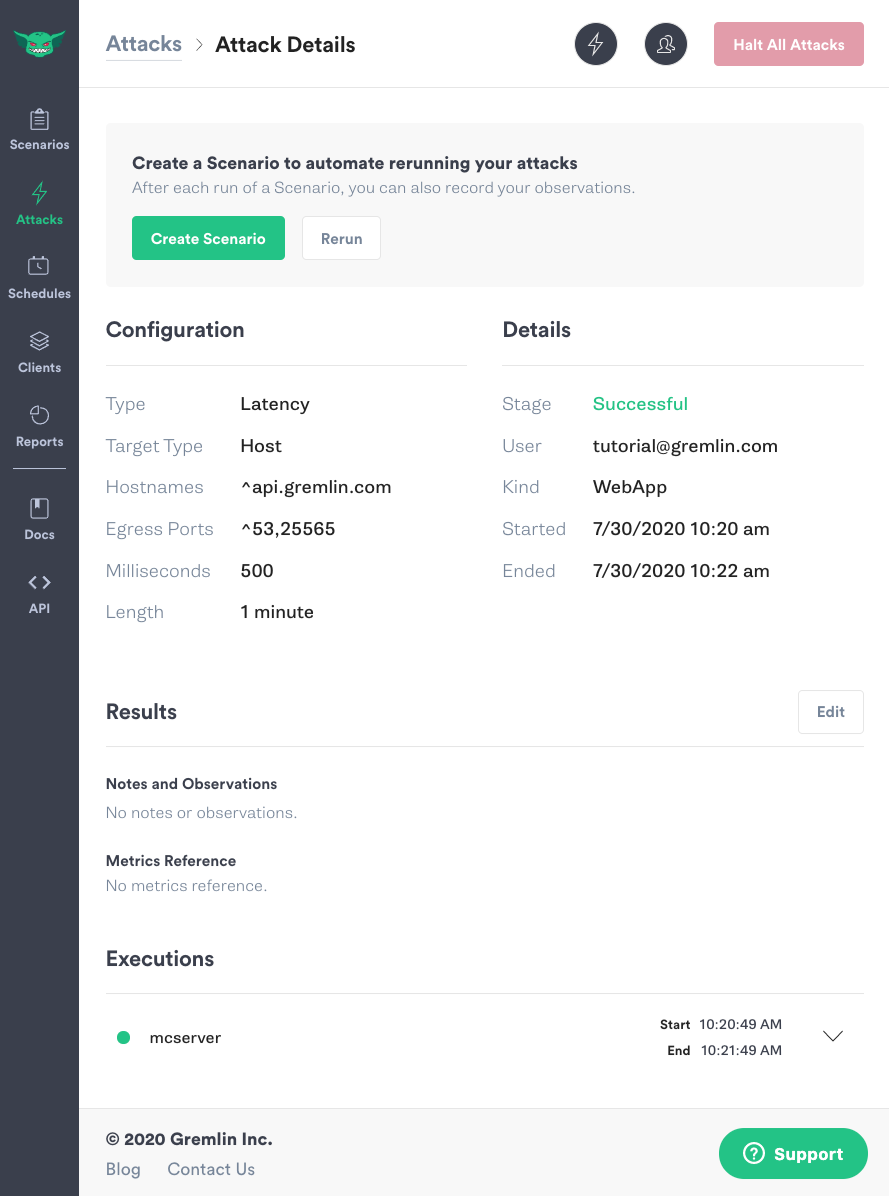Image resolution: width=889 pixels, height=1196 pixels.
Task: Expand the mcserver execution chevron
Action: [x=833, y=1036]
